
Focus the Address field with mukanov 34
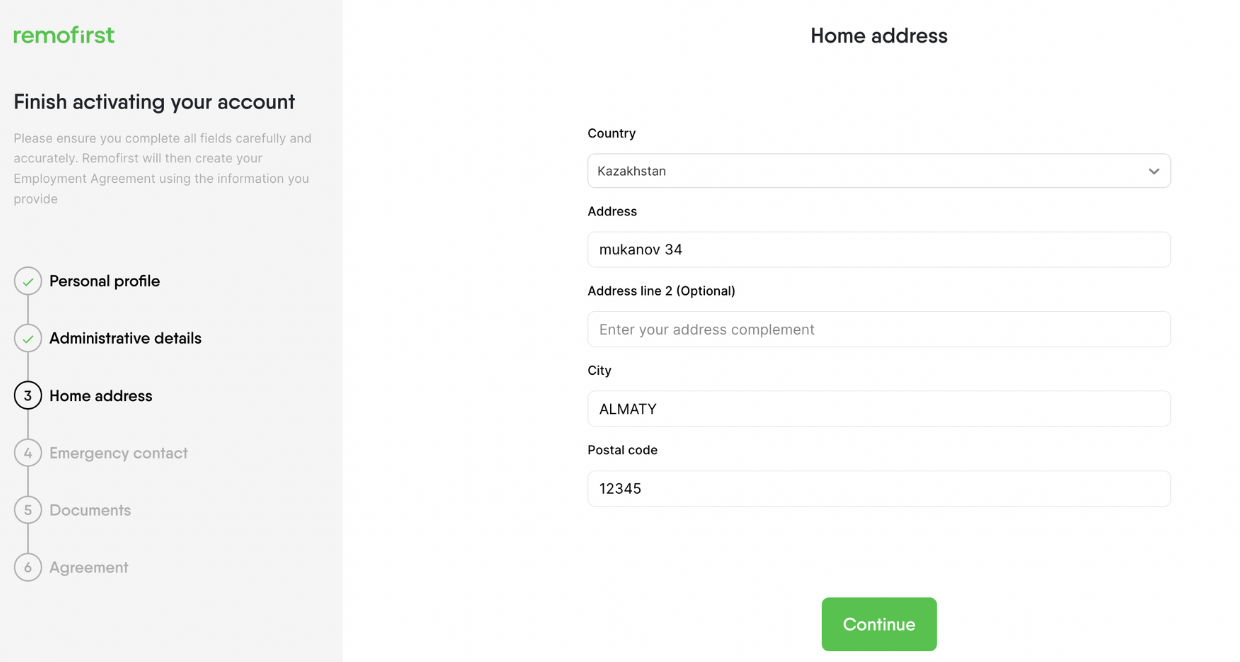[x=879, y=250]
